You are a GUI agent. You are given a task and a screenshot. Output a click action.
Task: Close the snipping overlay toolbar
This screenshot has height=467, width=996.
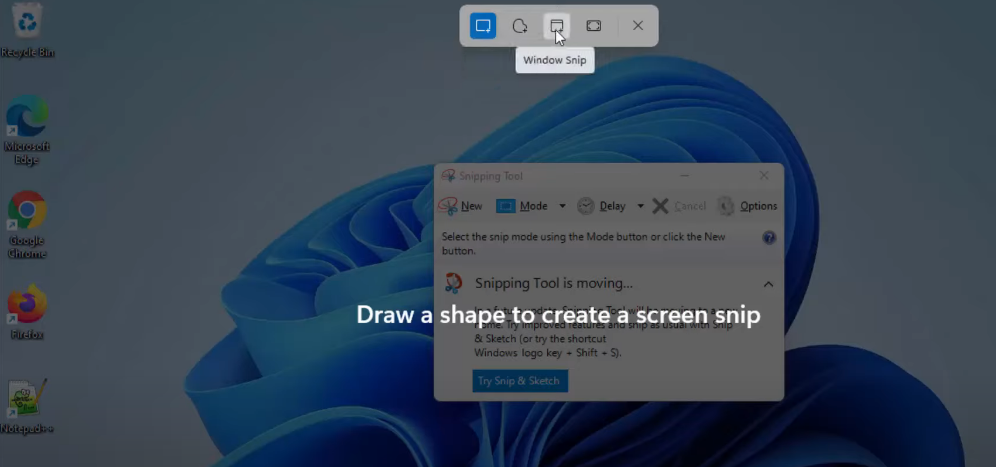coord(638,26)
